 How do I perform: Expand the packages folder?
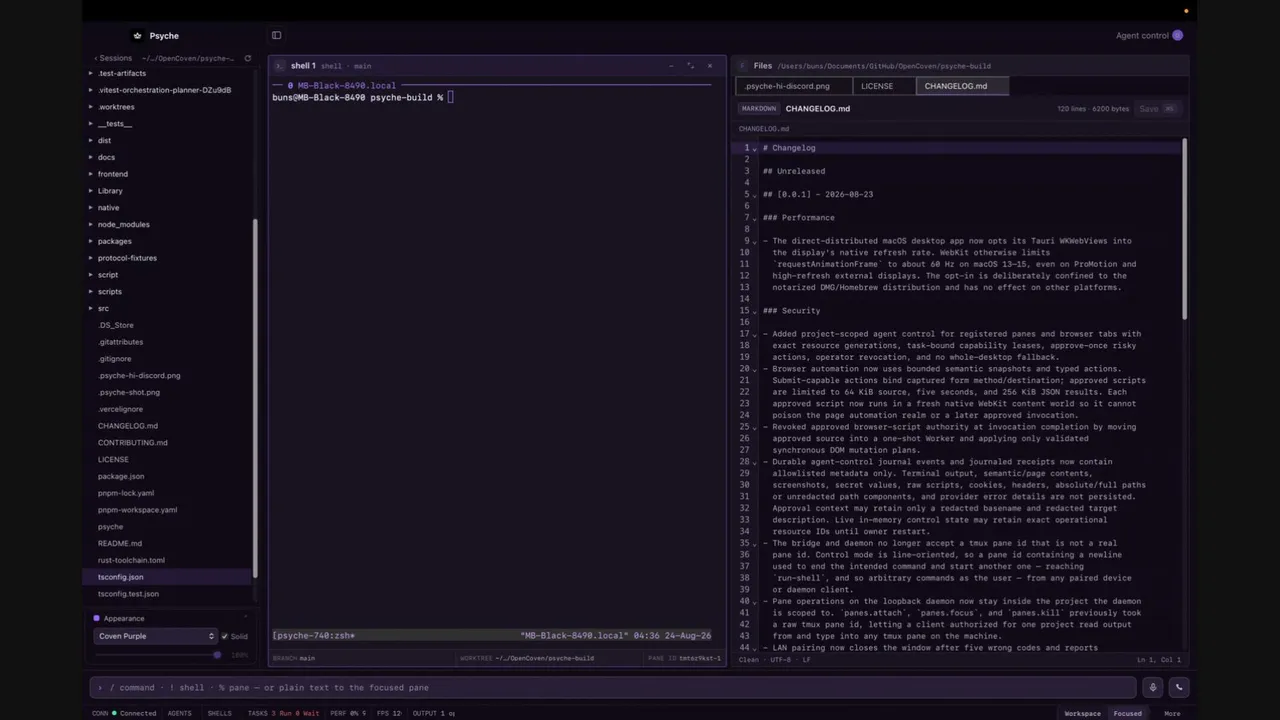[91, 241]
